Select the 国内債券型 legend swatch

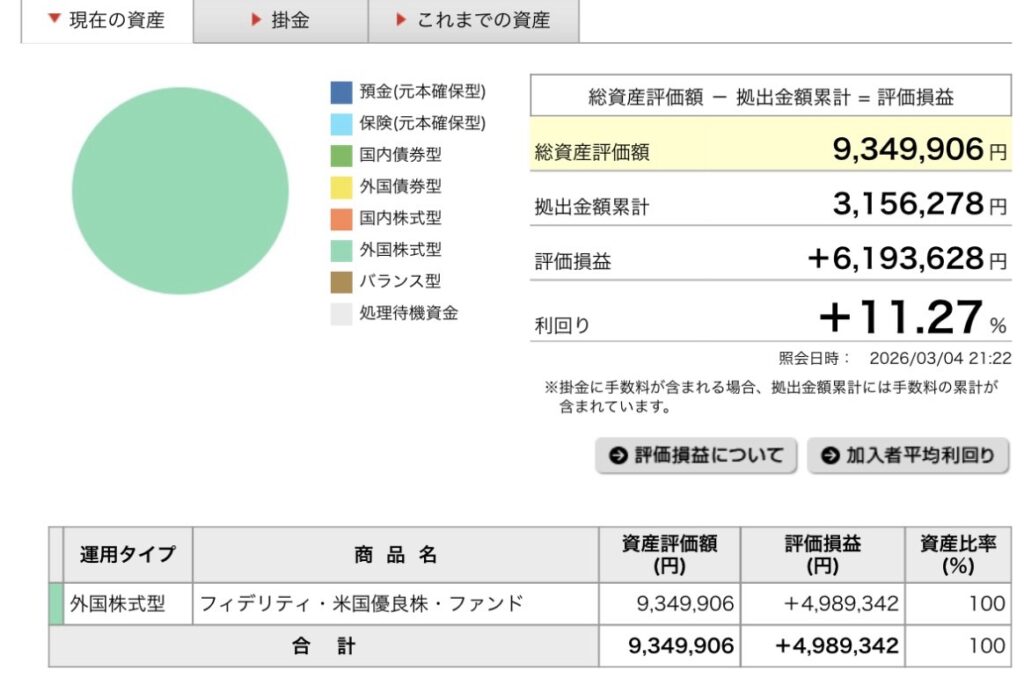342,155
